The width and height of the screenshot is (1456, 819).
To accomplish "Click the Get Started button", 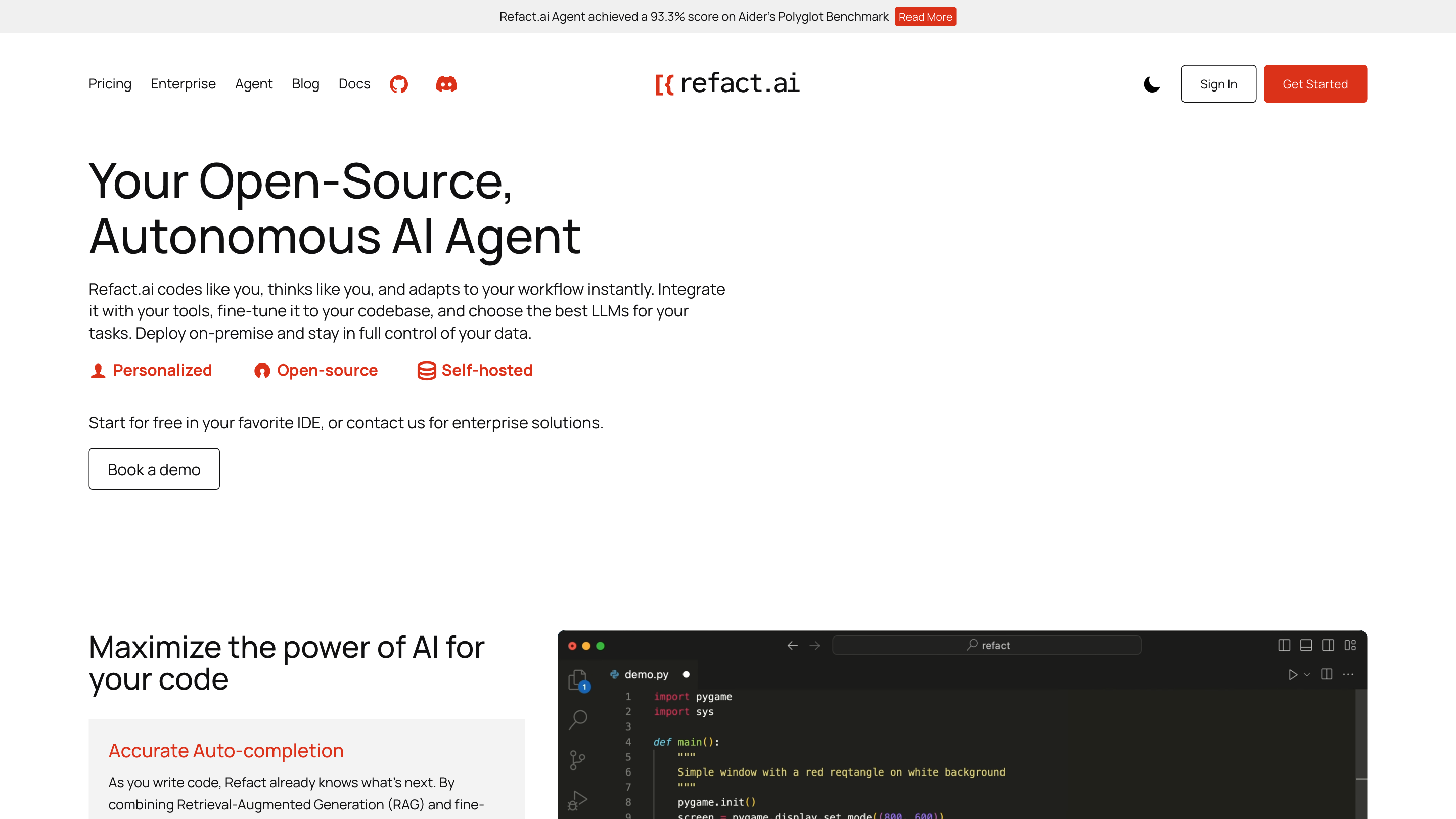I will coord(1314,83).
